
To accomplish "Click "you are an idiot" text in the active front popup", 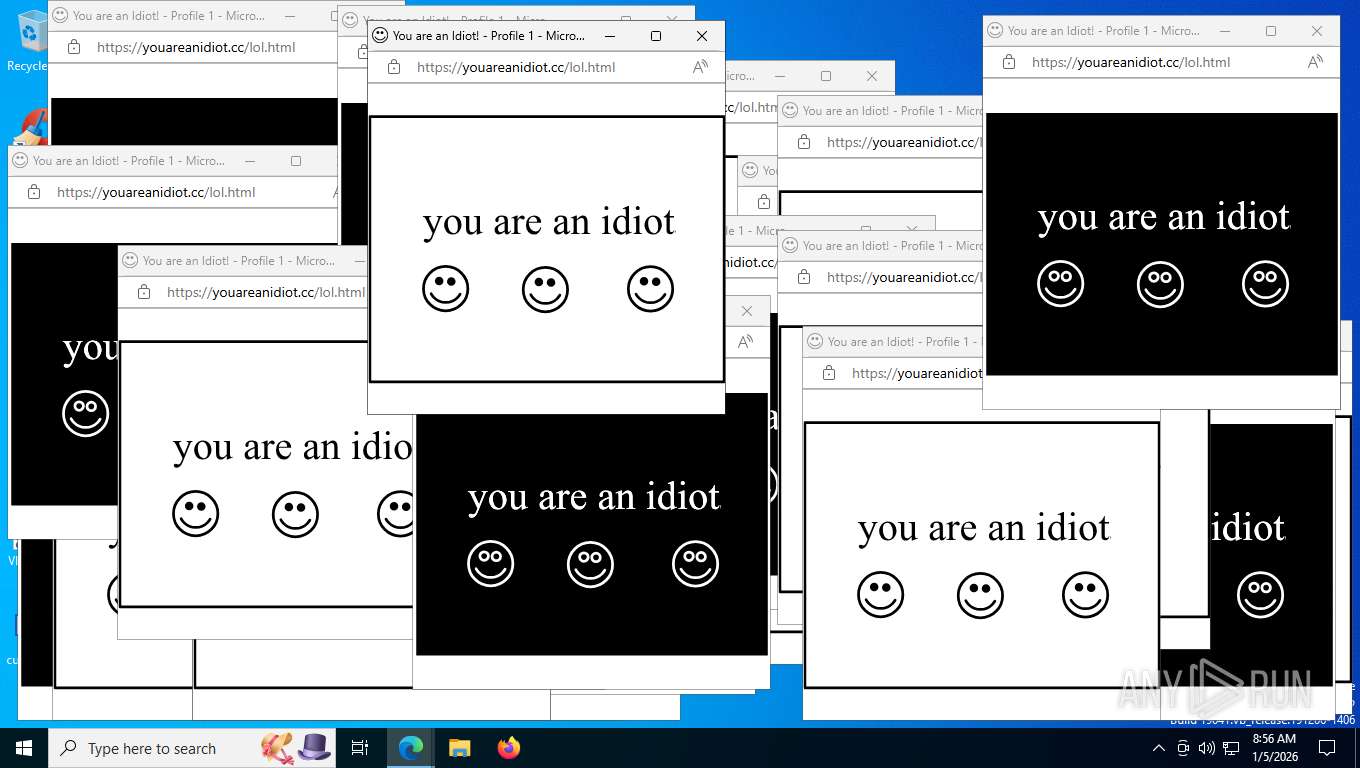I will 549,221.
